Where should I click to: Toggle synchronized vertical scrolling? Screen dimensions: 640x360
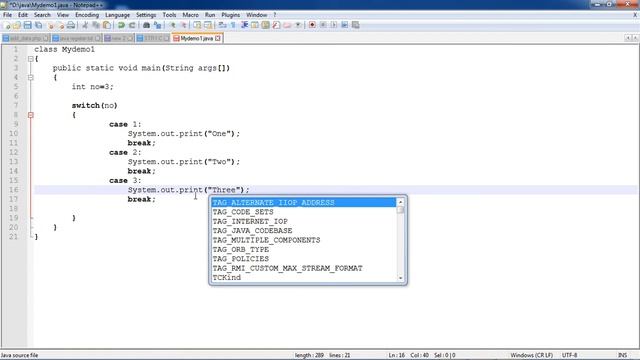[198, 25]
